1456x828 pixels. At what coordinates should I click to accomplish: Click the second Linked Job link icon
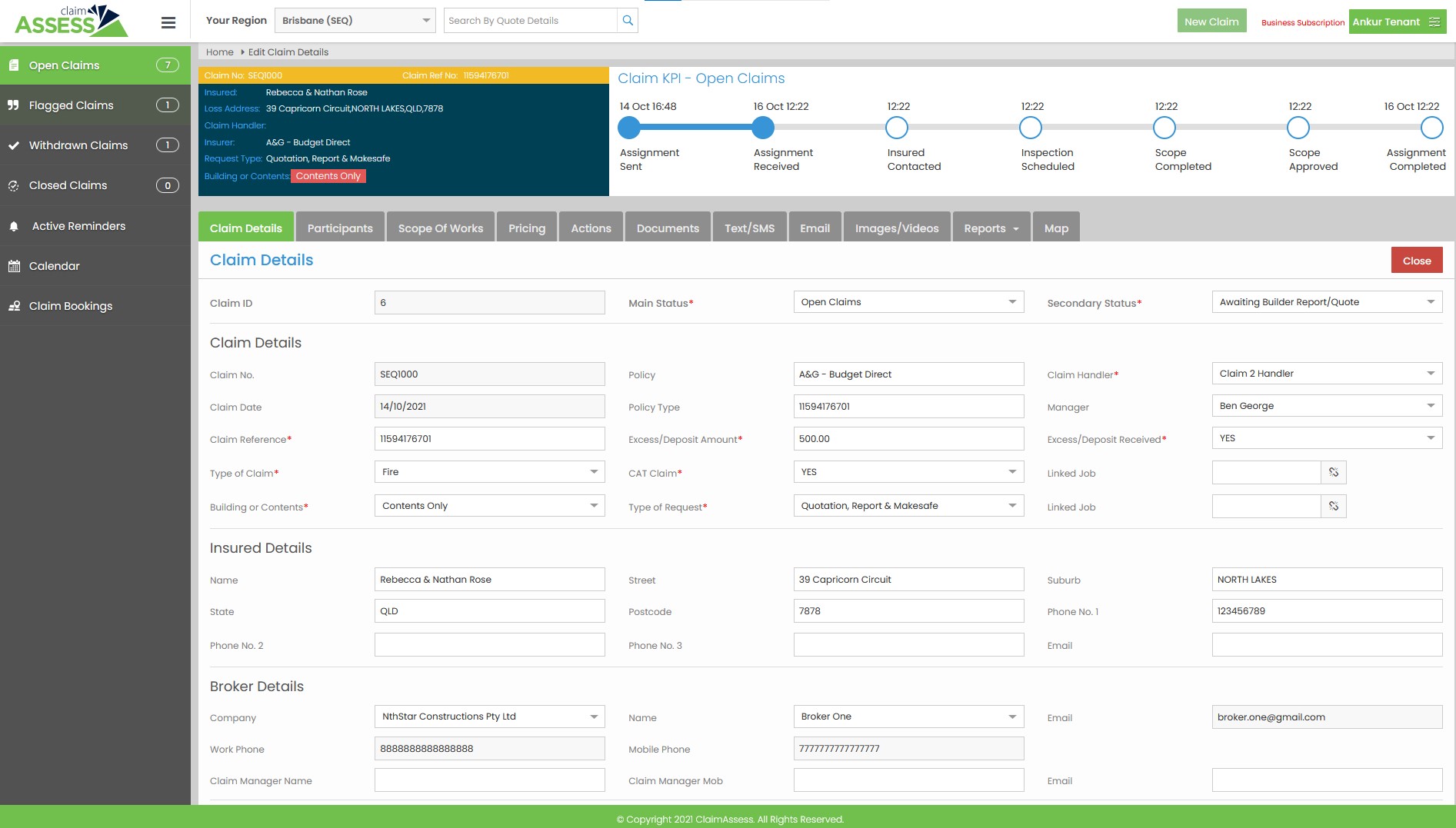(1333, 507)
